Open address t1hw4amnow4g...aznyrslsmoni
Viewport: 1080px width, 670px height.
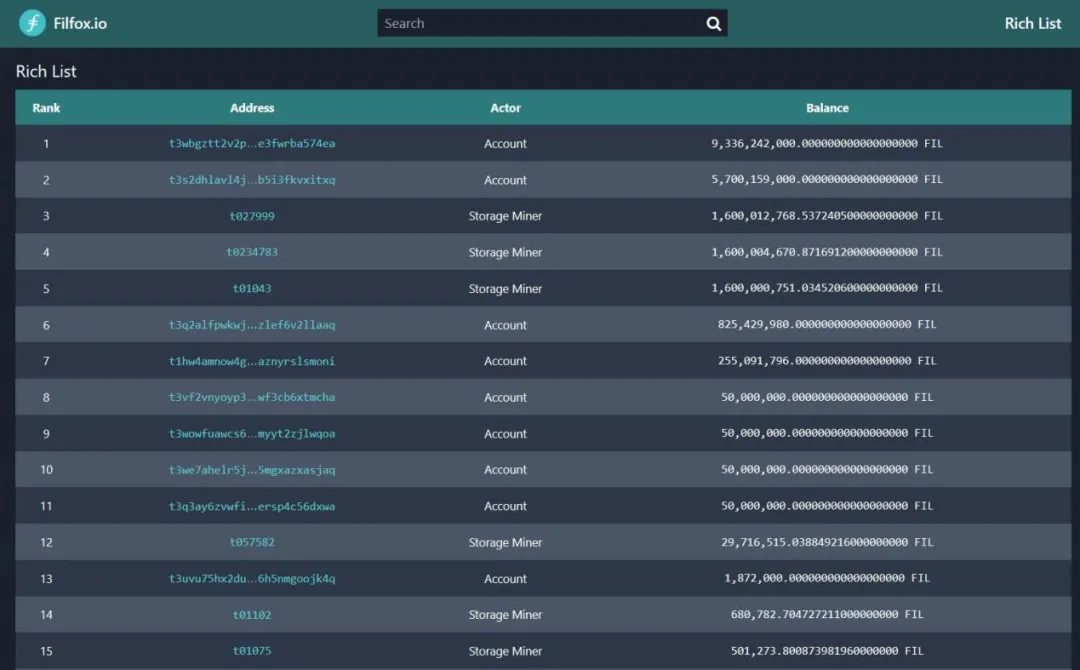(x=252, y=361)
